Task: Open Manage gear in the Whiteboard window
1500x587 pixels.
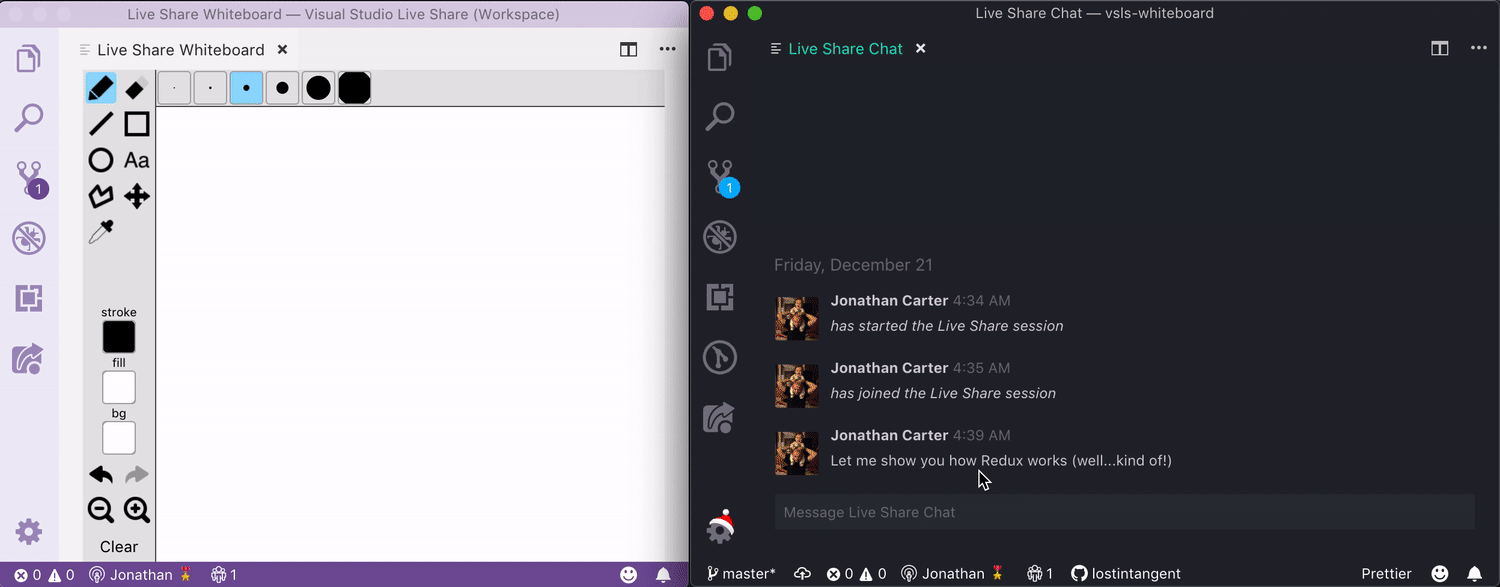Action: (x=29, y=531)
